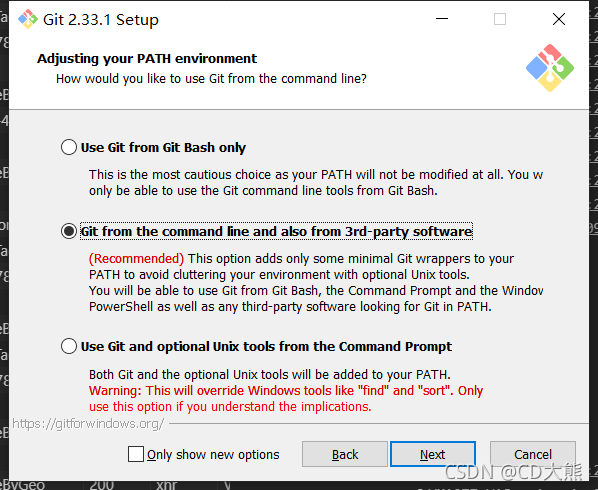Proceed with the Next button
598x490 pixels.
(433, 454)
